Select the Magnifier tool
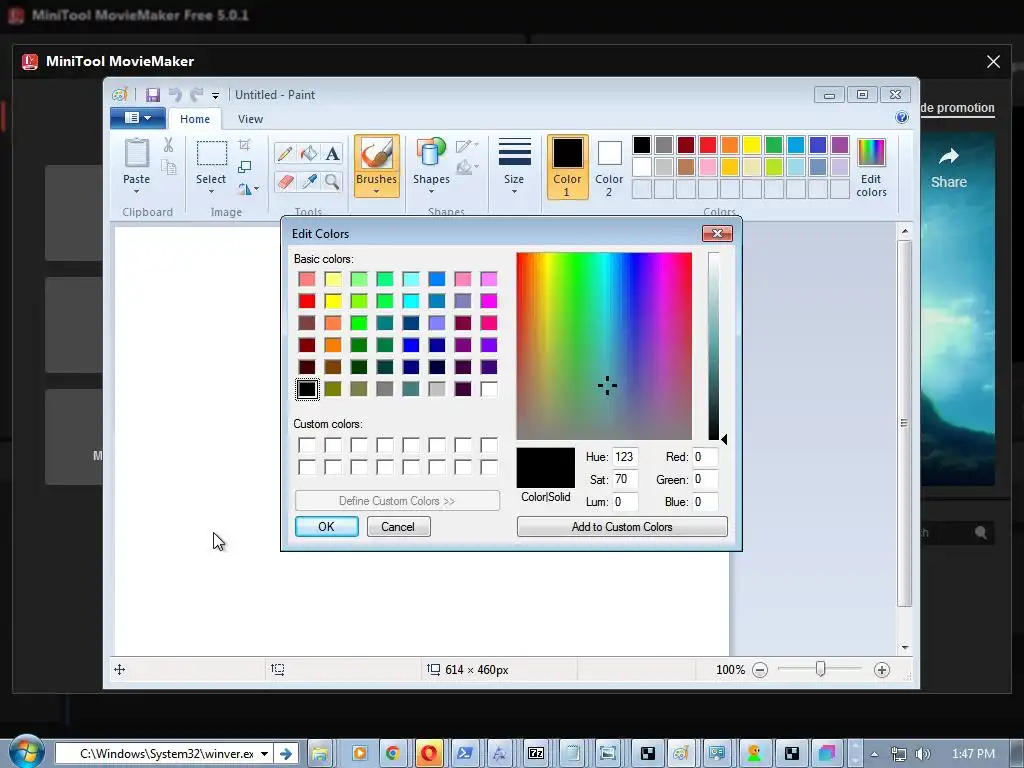1024x768 pixels. [x=332, y=181]
